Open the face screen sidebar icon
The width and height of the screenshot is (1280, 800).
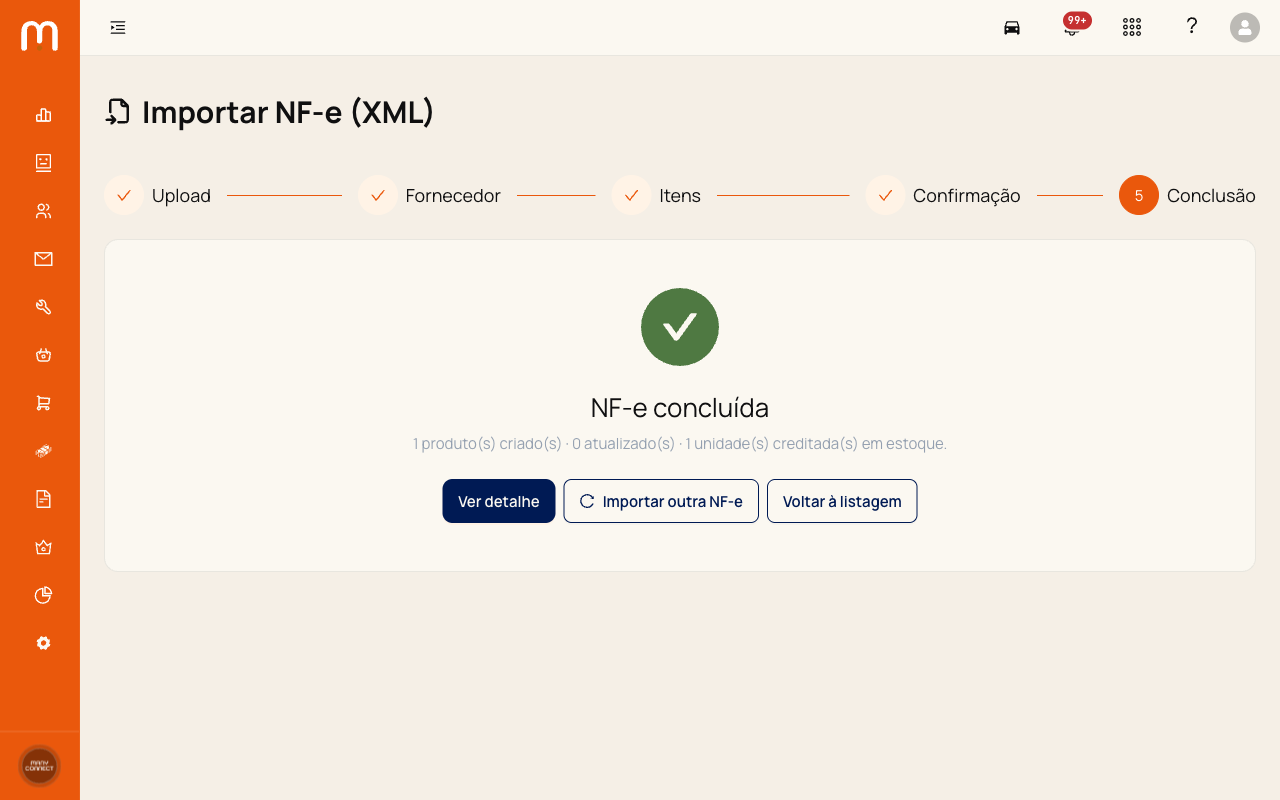coord(43,163)
